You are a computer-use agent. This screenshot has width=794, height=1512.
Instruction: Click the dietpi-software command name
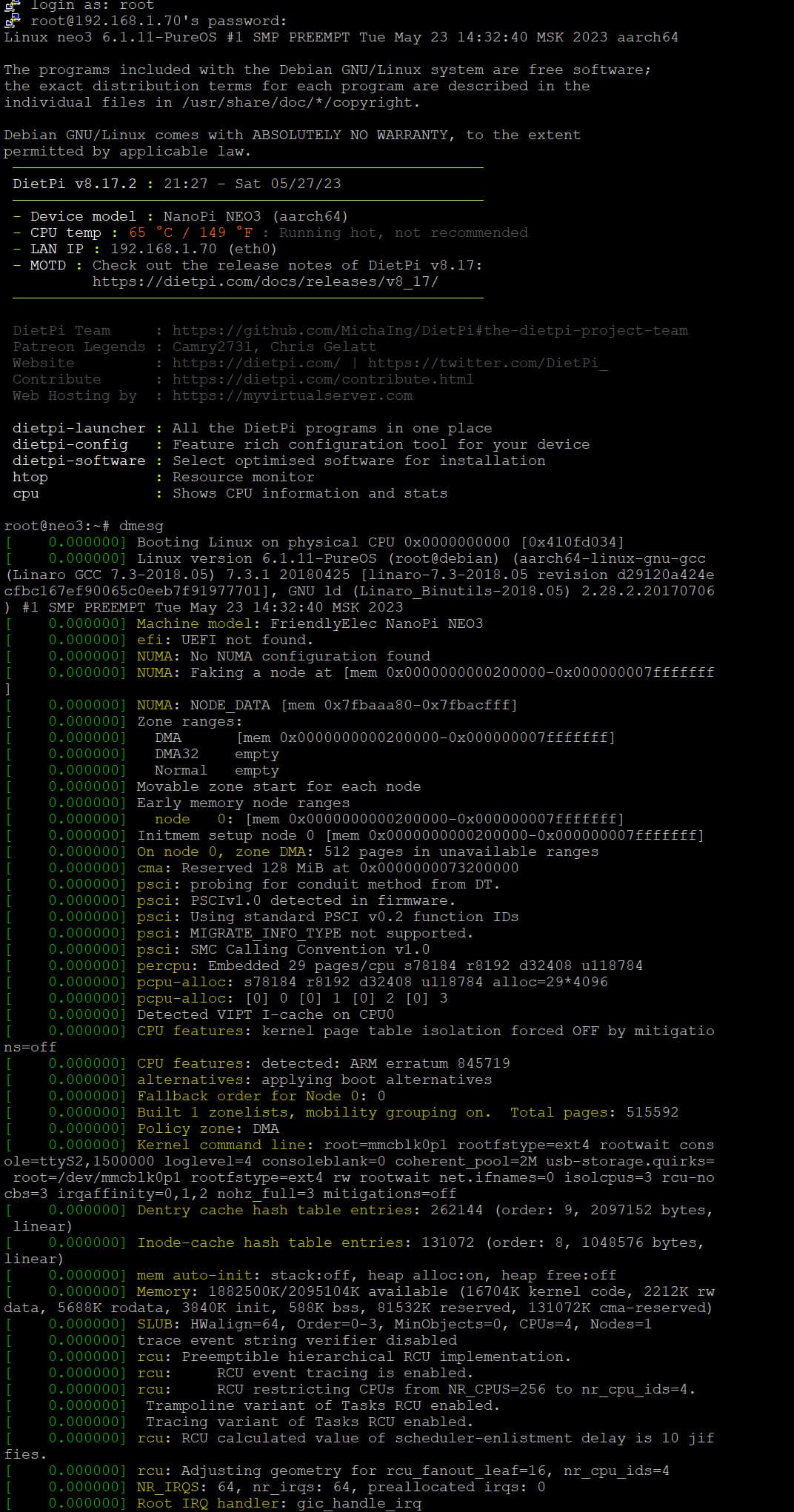click(x=79, y=461)
